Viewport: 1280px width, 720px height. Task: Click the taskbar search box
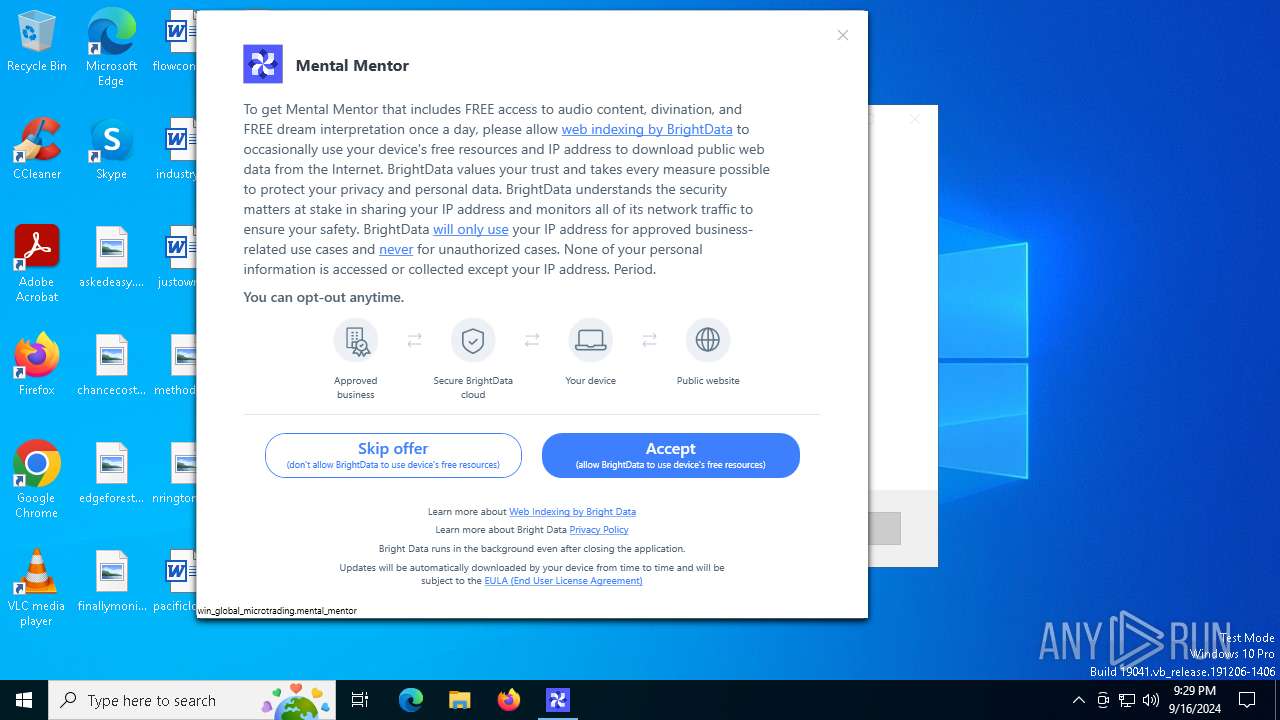tap(192, 700)
